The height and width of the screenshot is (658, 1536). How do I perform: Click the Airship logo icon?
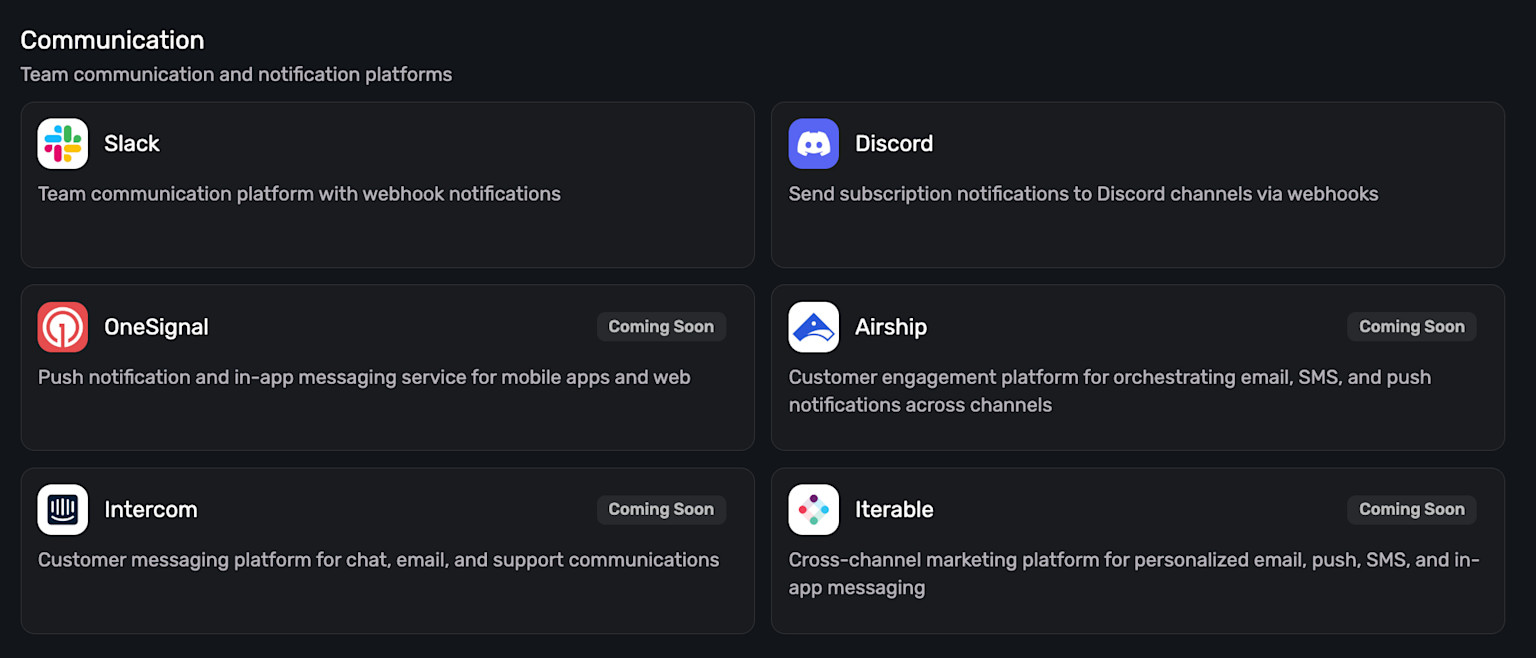[x=814, y=327]
